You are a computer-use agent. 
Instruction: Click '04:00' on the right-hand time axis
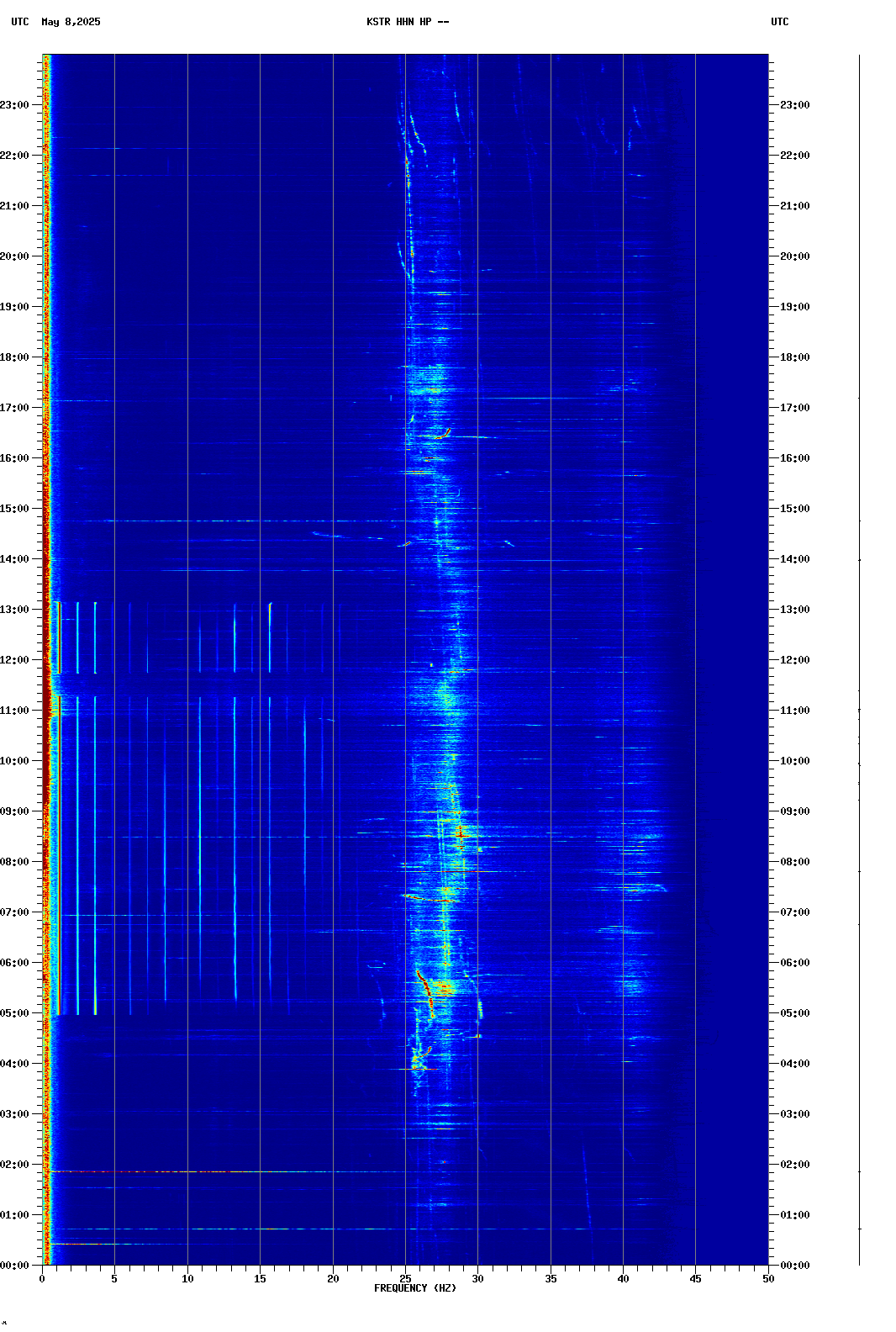tap(795, 1064)
